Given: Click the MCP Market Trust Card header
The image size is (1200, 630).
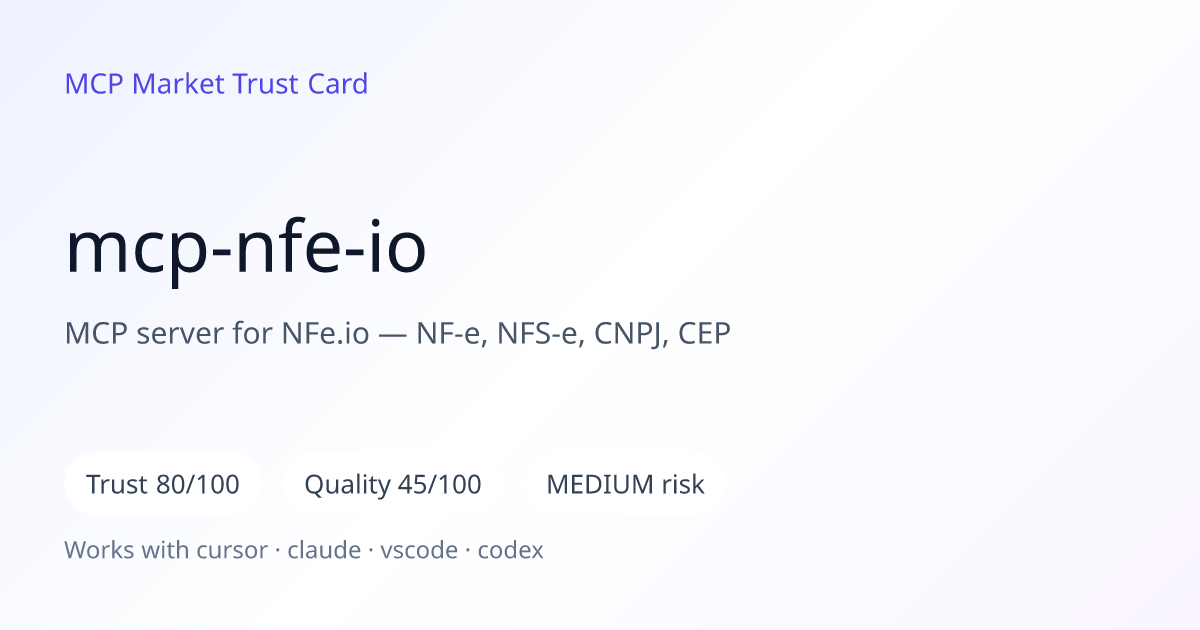Looking at the screenshot, I should click(216, 84).
